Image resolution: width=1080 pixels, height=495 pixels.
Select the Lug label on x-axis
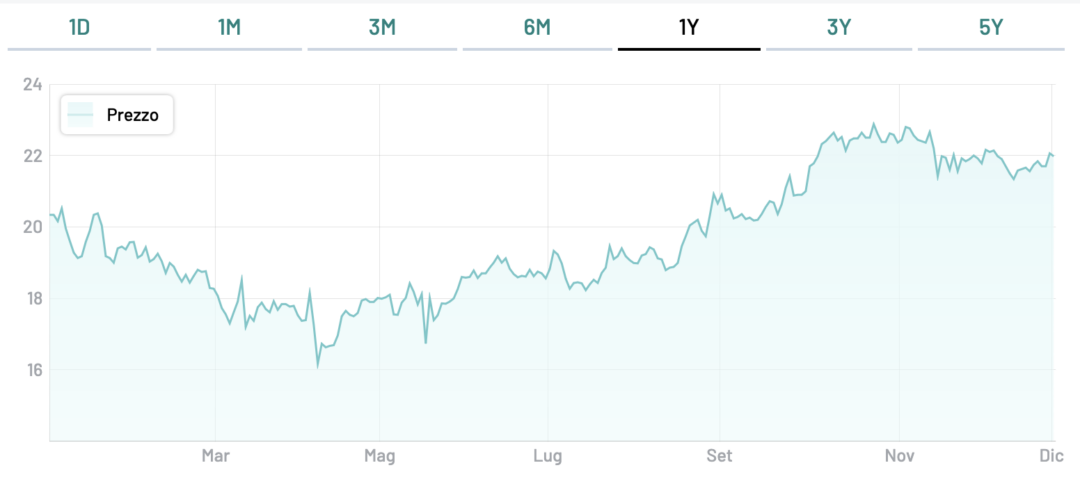[548, 456]
